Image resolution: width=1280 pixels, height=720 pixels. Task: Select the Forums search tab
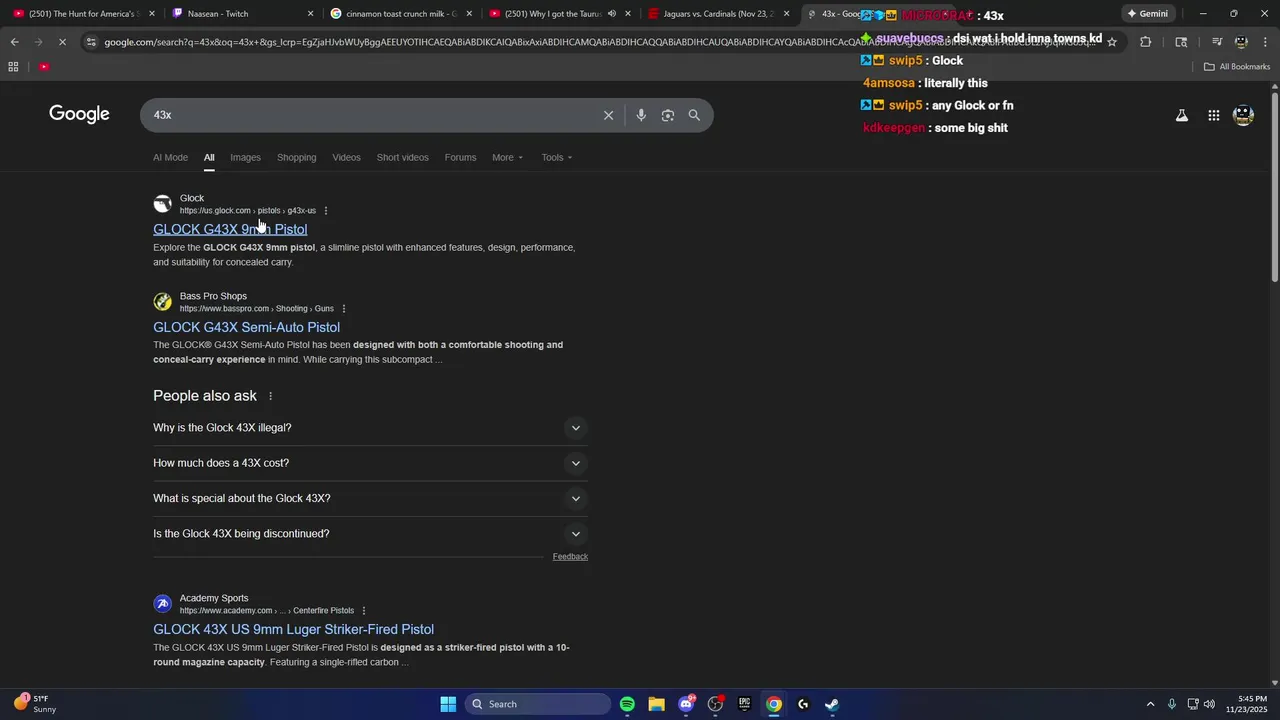pyautogui.click(x=460, y=157)
